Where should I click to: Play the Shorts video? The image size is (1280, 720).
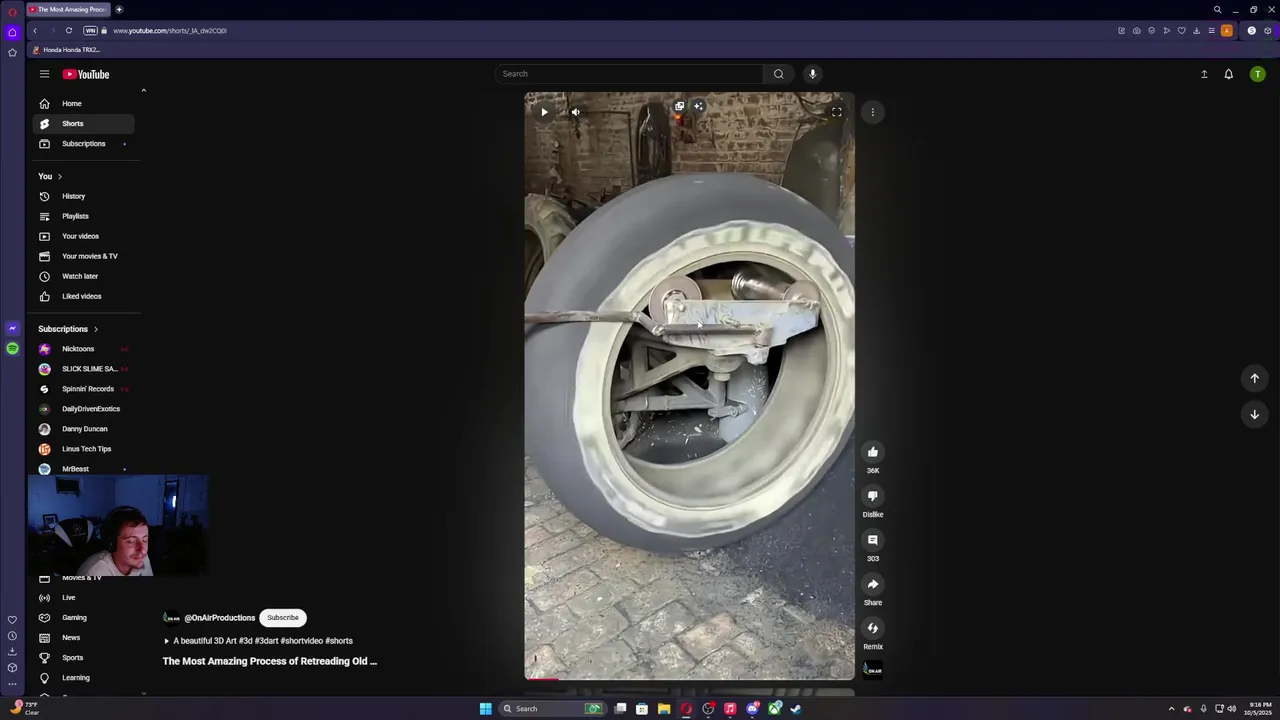[544, 112]
